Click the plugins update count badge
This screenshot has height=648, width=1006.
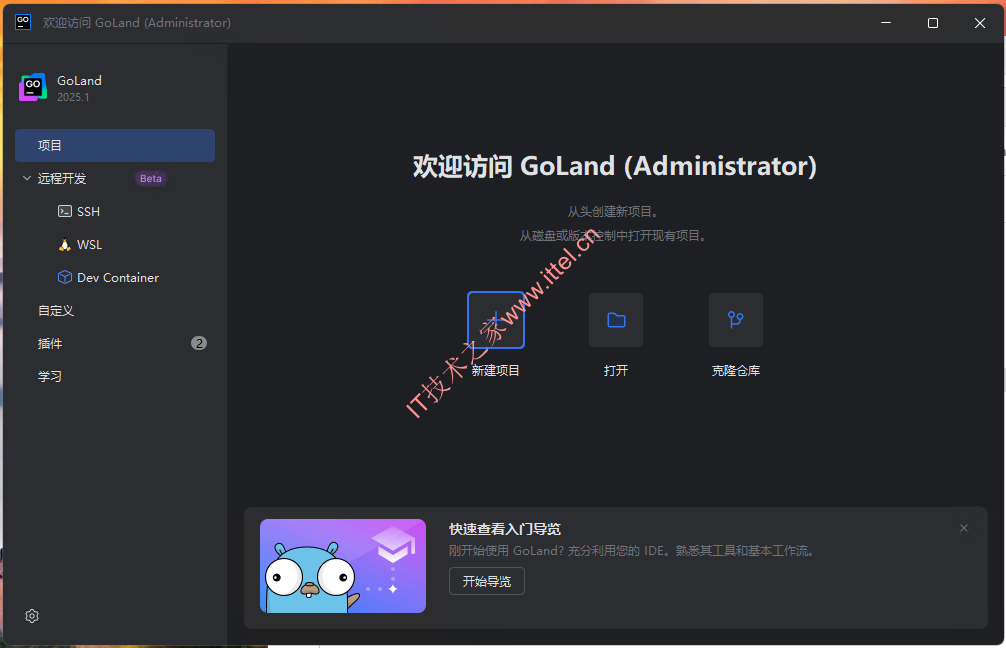(199, 343)
